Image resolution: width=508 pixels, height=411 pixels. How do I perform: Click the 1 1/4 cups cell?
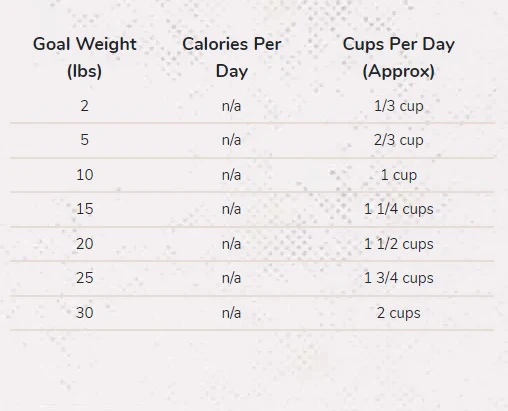click(399, 209)
